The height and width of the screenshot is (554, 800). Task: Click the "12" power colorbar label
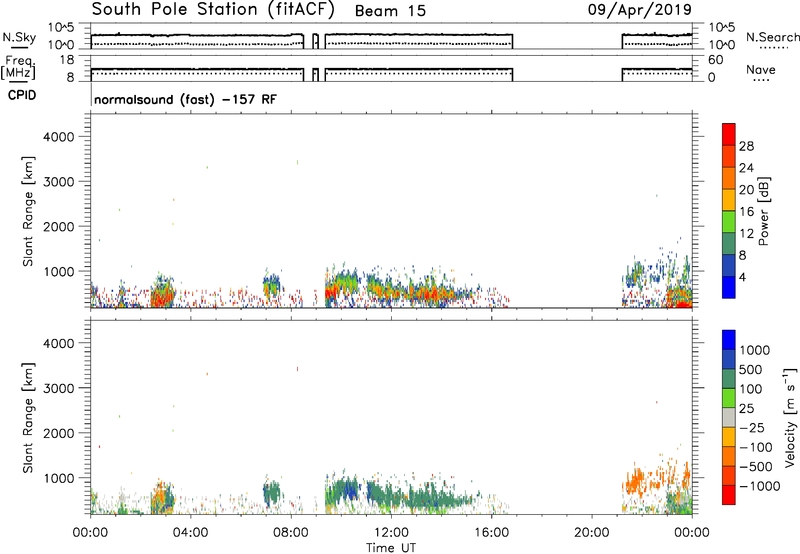coord(746,234)
